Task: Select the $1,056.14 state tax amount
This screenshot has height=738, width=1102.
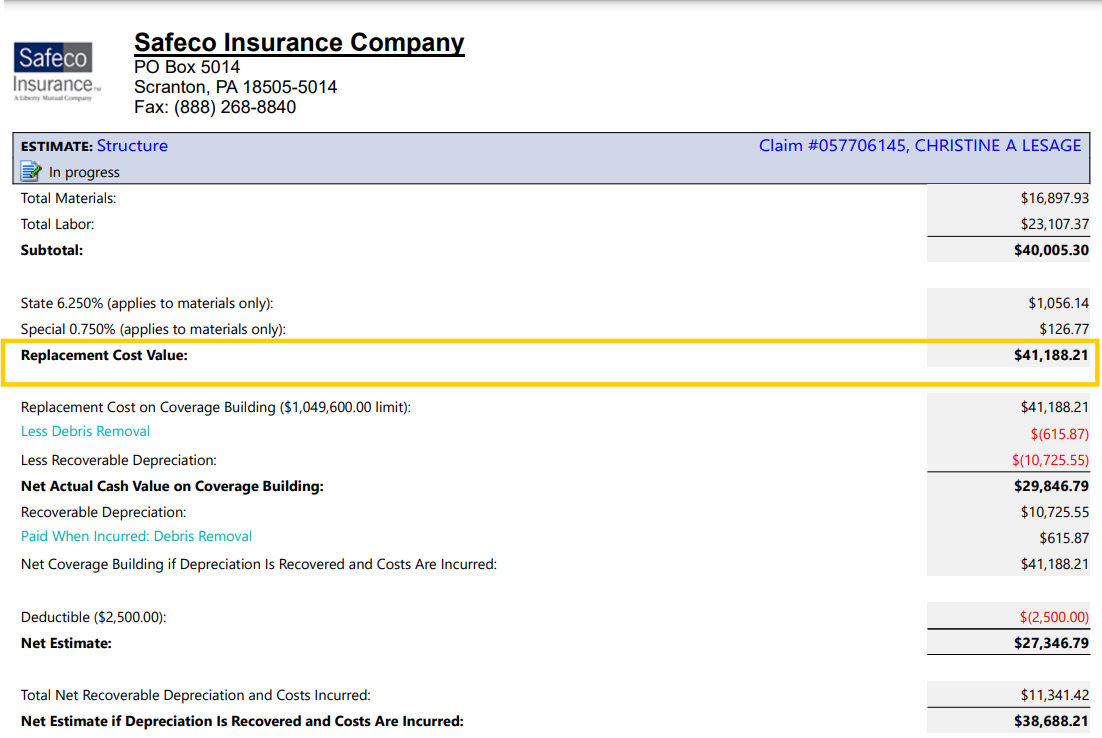Action: pyautogui.click(x=1058, y=303)
